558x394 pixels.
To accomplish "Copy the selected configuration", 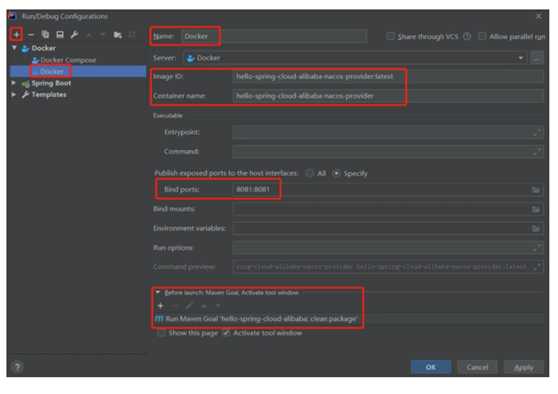I will 45,35.
